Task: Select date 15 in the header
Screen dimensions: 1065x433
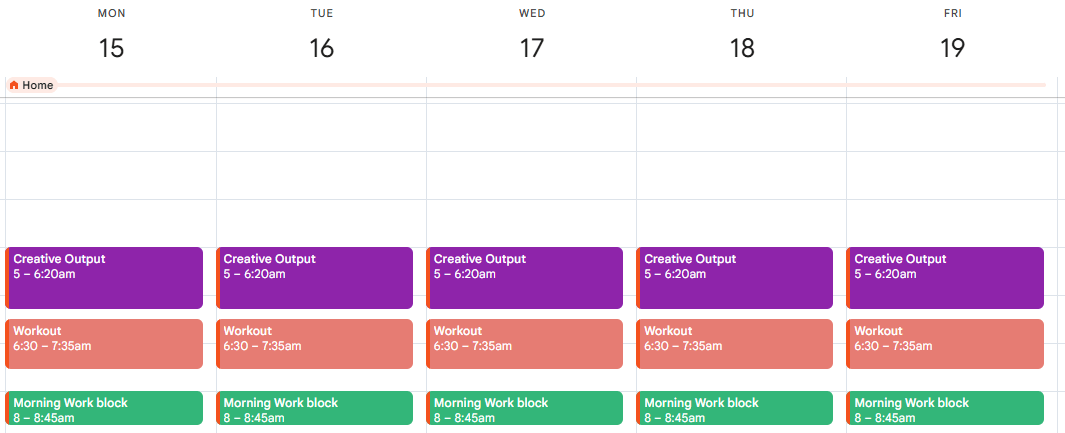Action: pos(111,48)
